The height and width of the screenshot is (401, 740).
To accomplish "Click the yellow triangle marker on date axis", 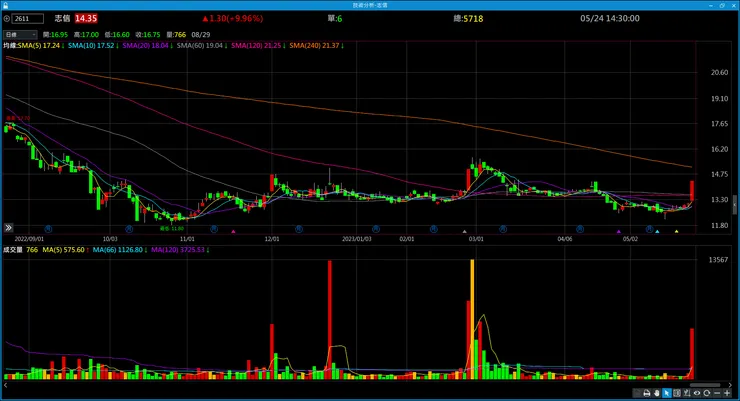I will click(676, 231).
